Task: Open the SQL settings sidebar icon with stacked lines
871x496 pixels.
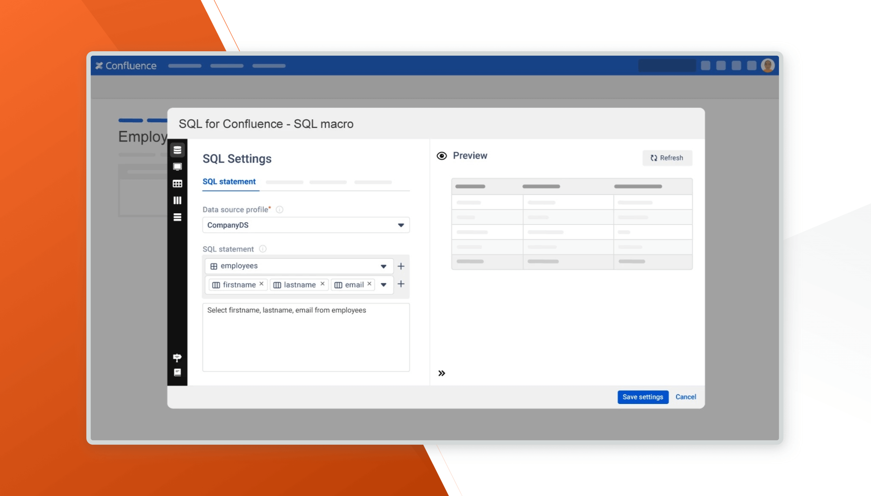Action: pos(177,150)
